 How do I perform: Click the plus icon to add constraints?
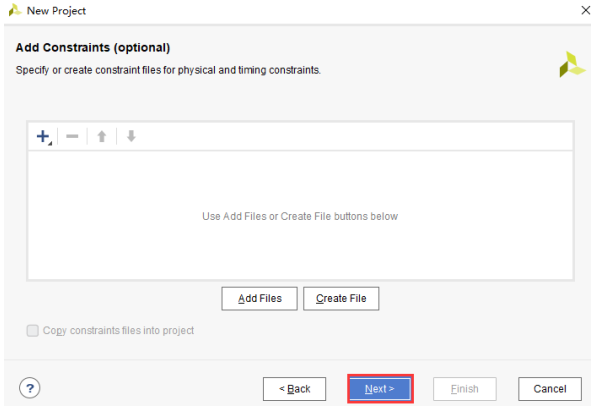click(x=42, y=136)
